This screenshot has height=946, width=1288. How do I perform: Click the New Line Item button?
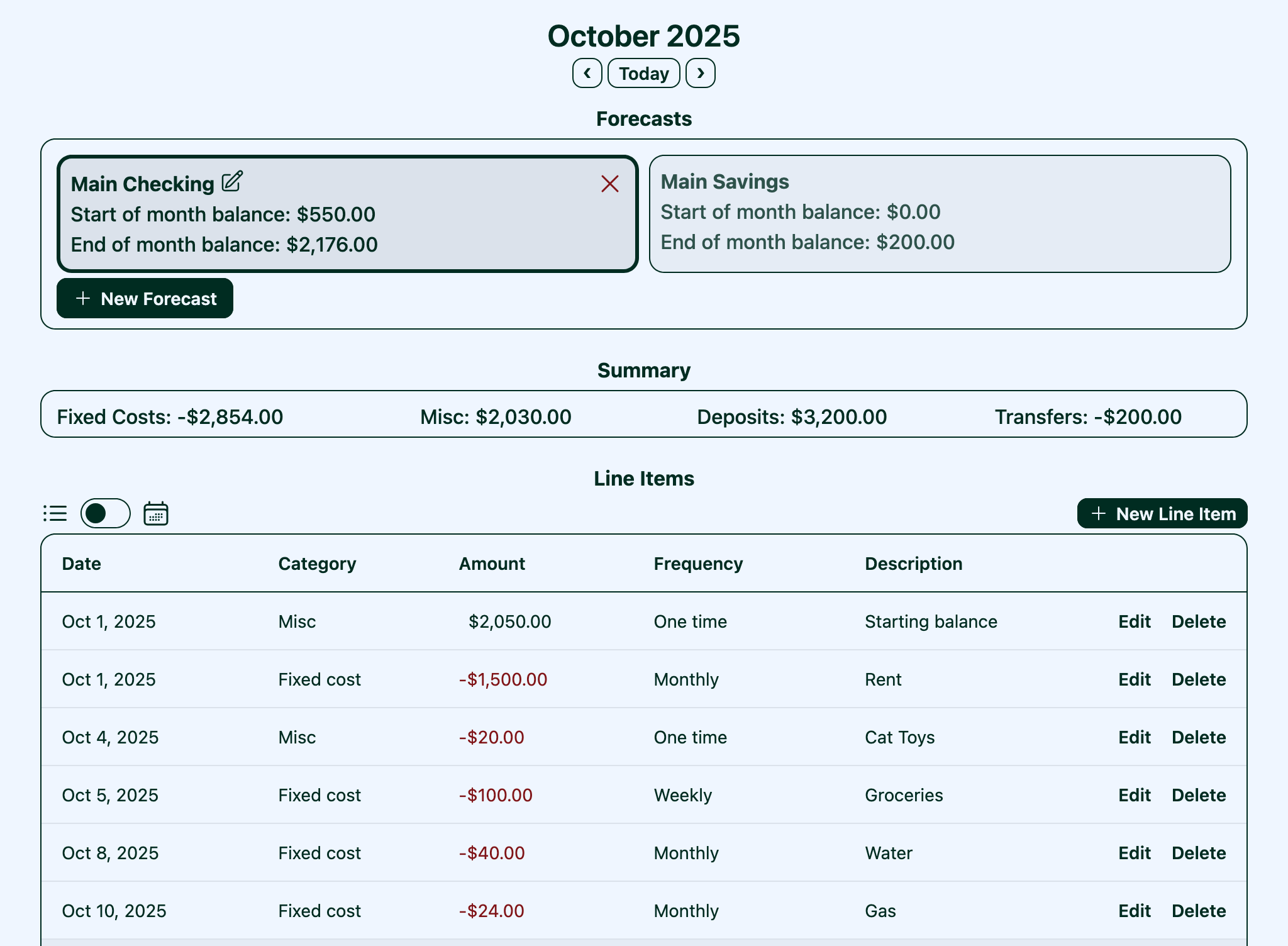pos(1162,513)
